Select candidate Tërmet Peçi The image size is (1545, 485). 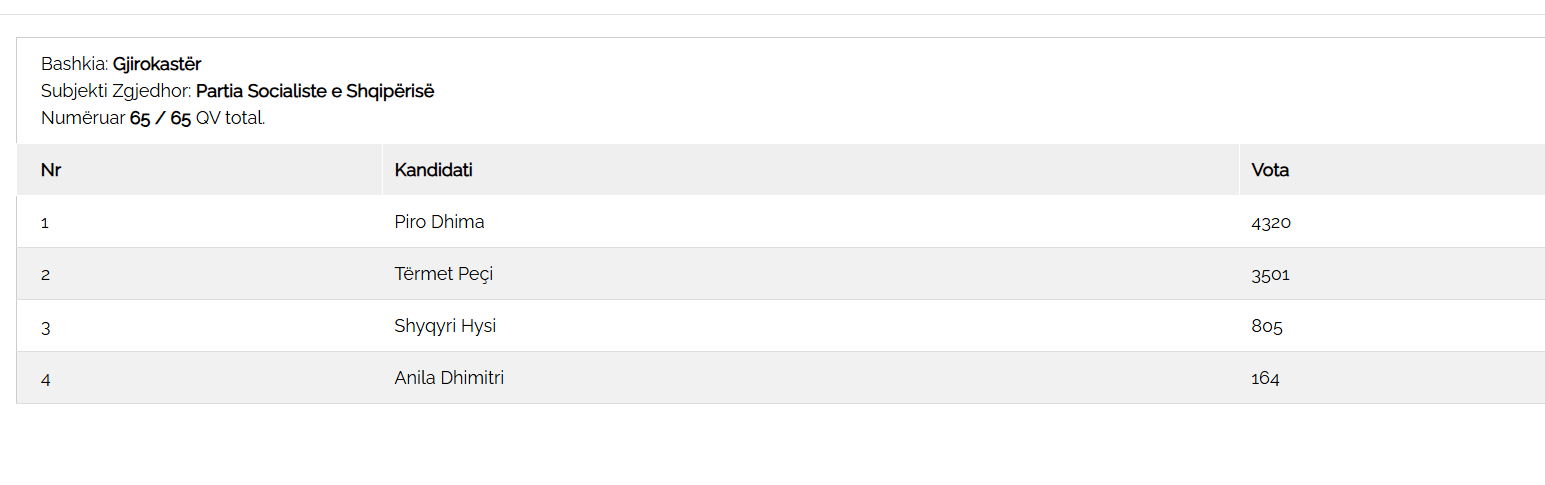click(x=444, y=274)
